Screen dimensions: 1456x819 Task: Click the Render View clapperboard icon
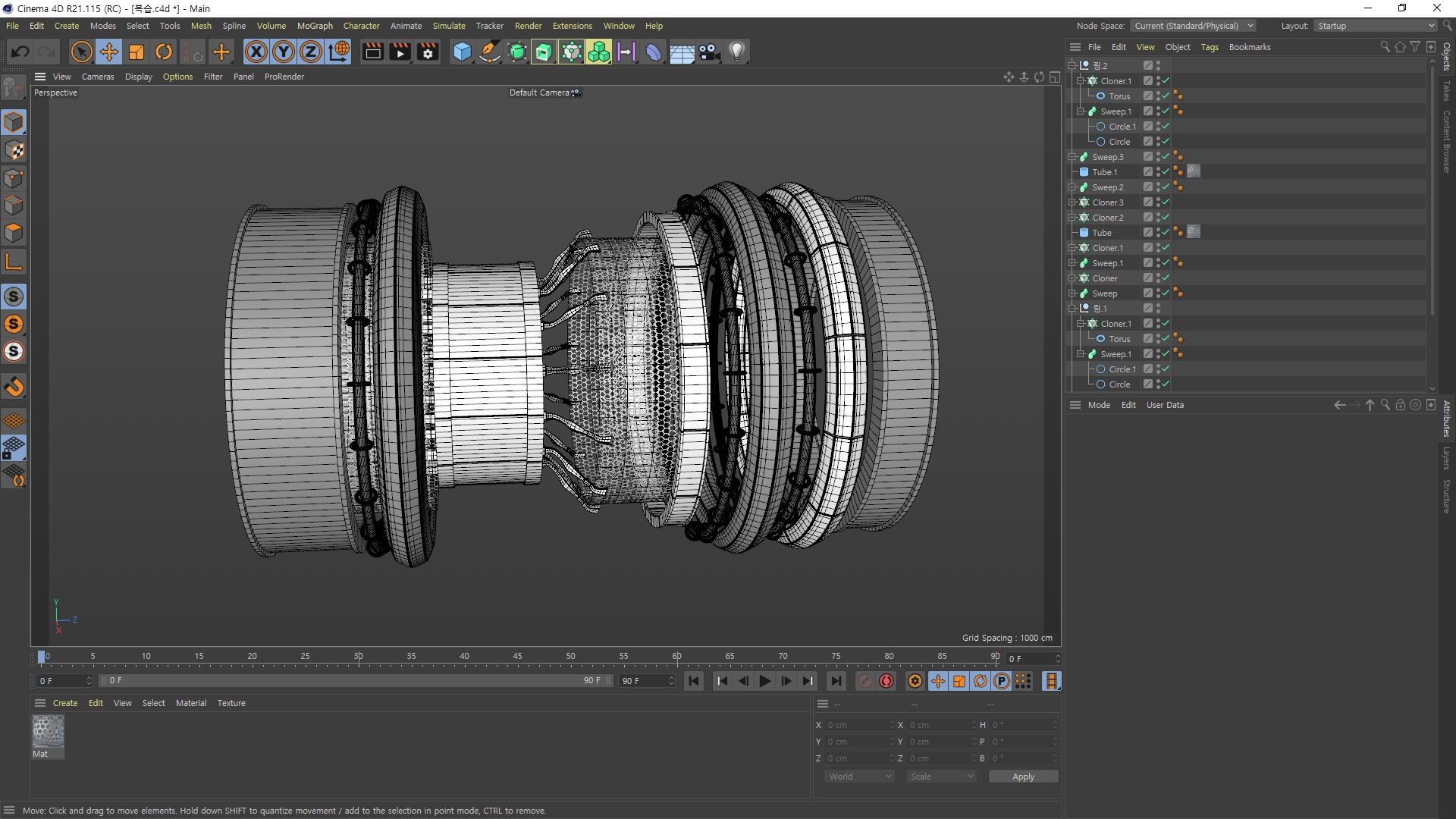[x=372, y=52]
